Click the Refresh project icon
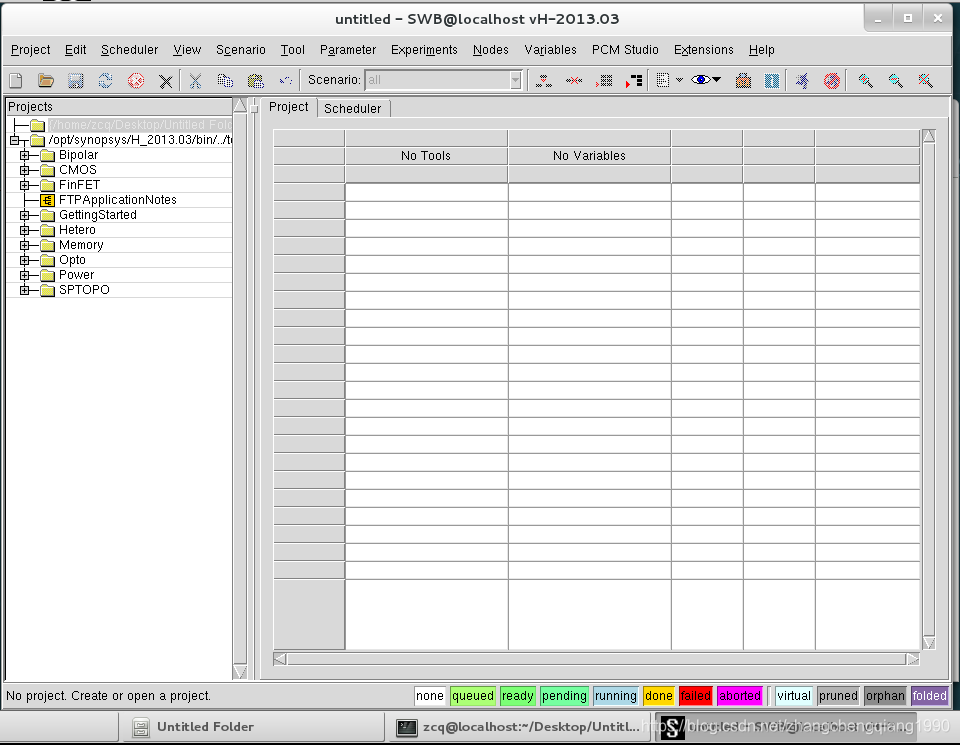 (x=105, y=80)
